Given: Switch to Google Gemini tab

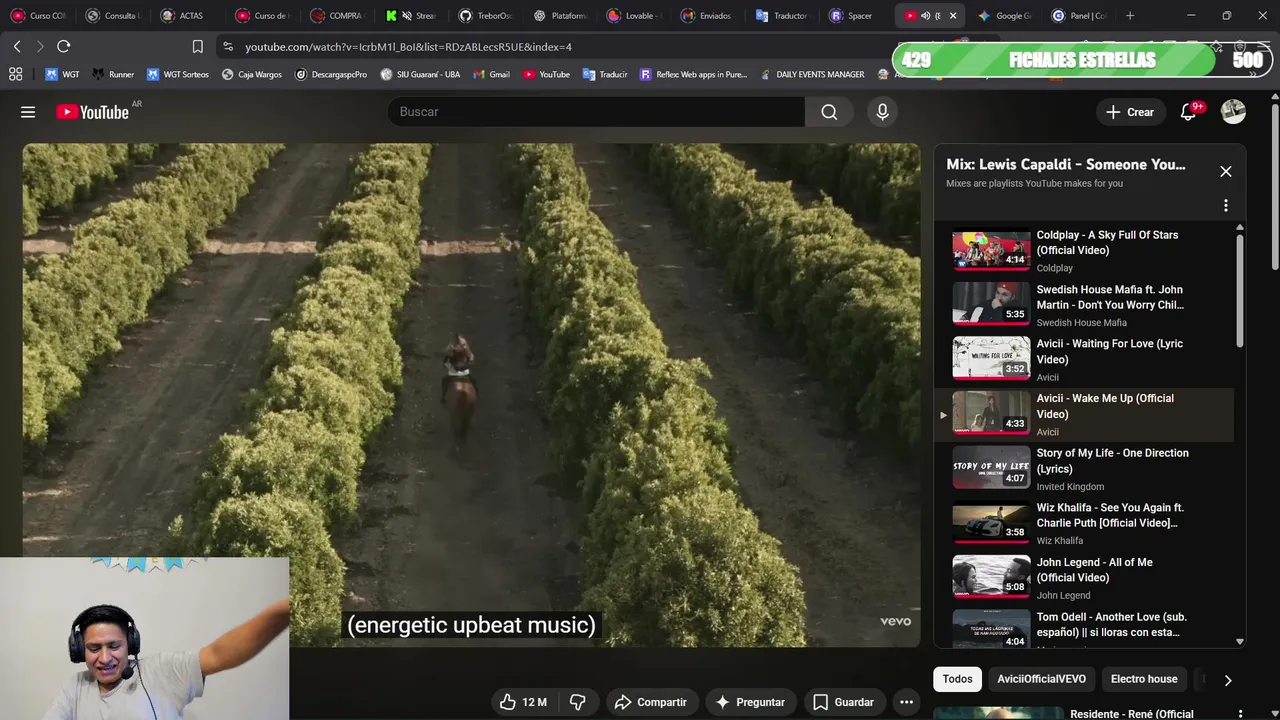Looking at the screenshot, I should 1006,16.
